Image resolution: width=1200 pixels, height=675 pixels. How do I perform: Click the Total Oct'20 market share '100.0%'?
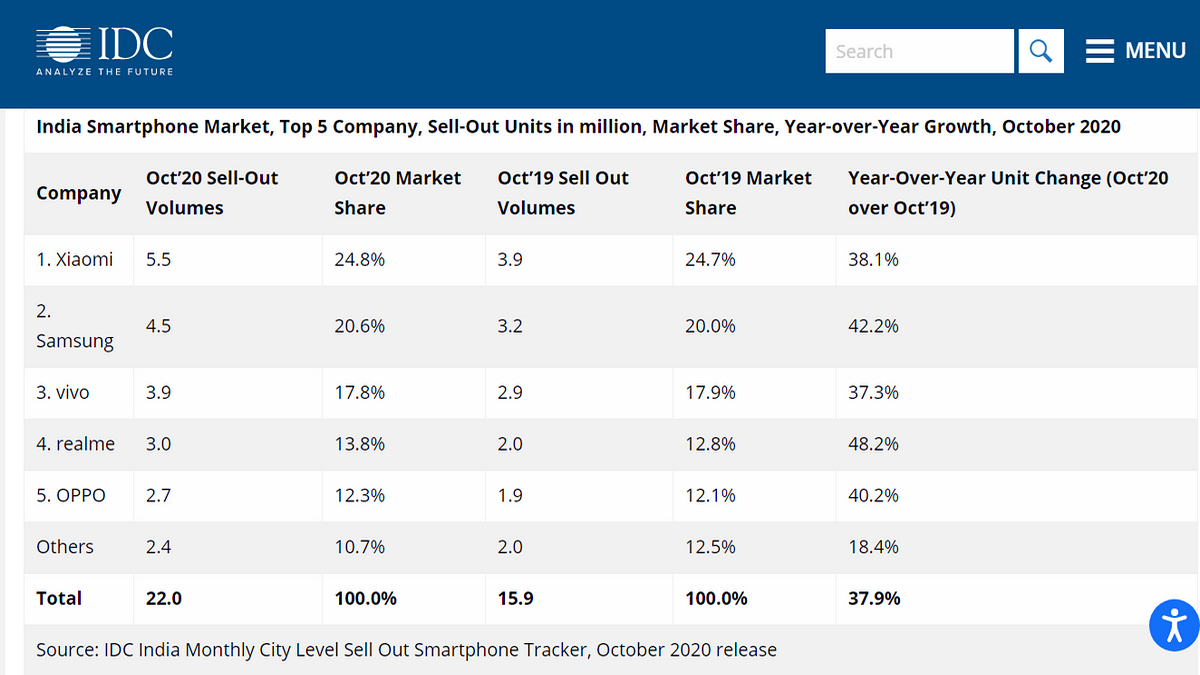pos(365,598)
